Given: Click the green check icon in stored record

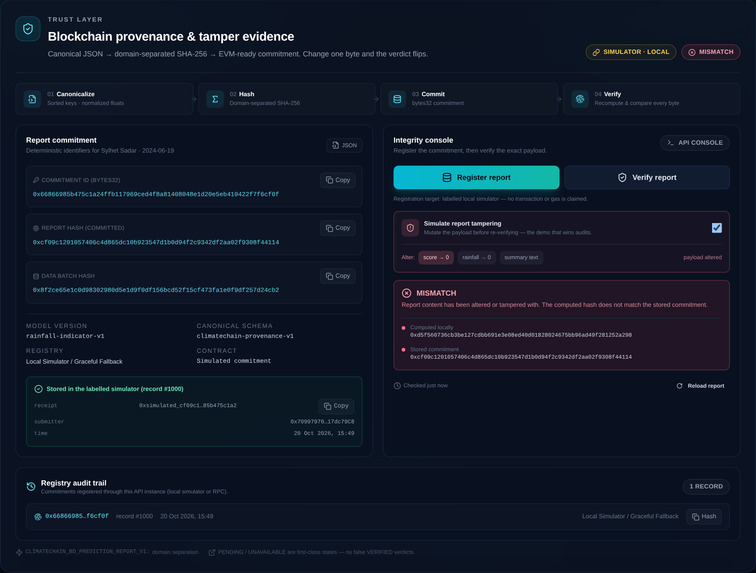Looking at the screenshot, I should (x=39, y=389).
